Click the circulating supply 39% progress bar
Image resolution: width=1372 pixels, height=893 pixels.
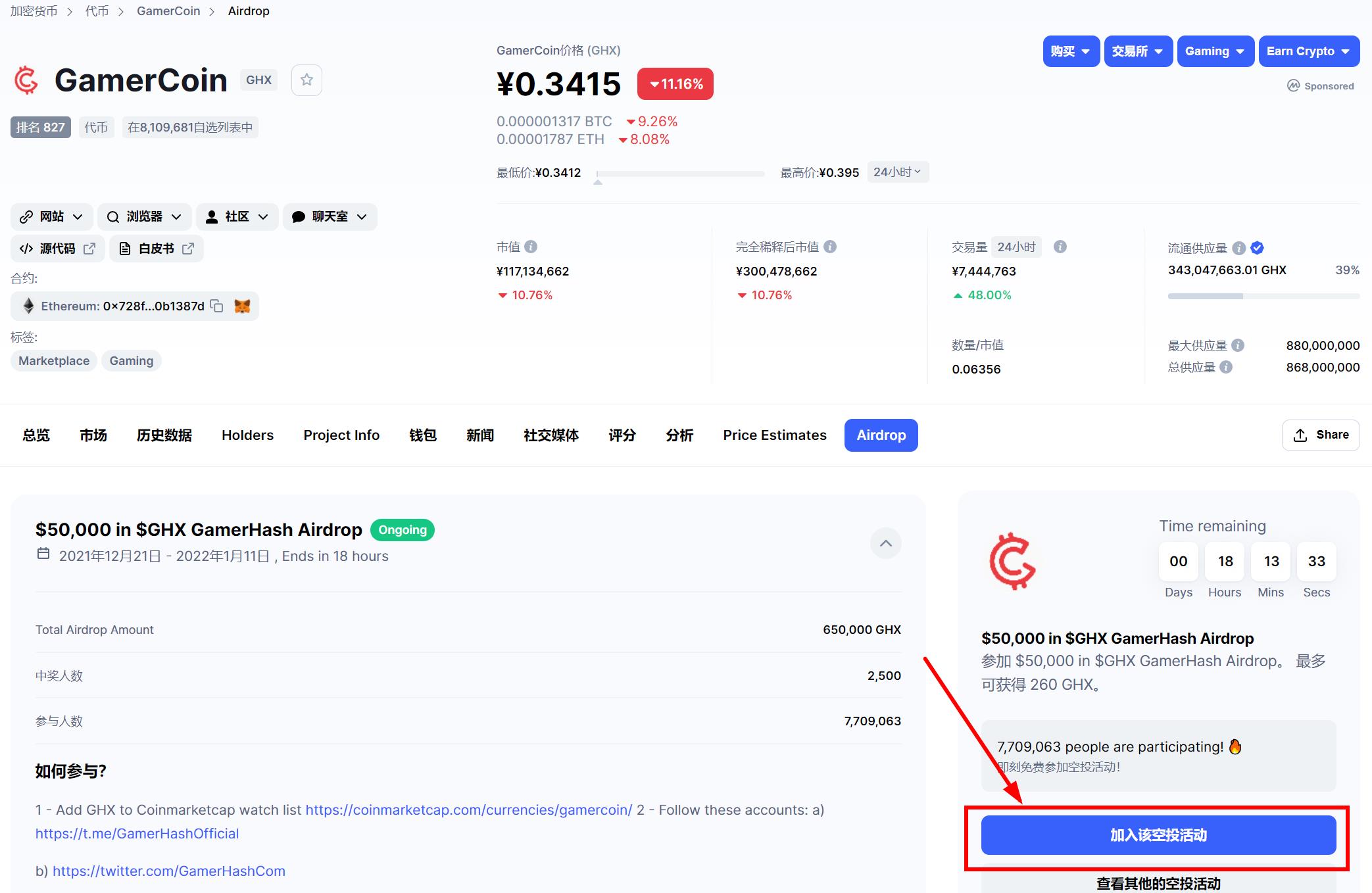pyautogui.click(x=1263, y=297)
